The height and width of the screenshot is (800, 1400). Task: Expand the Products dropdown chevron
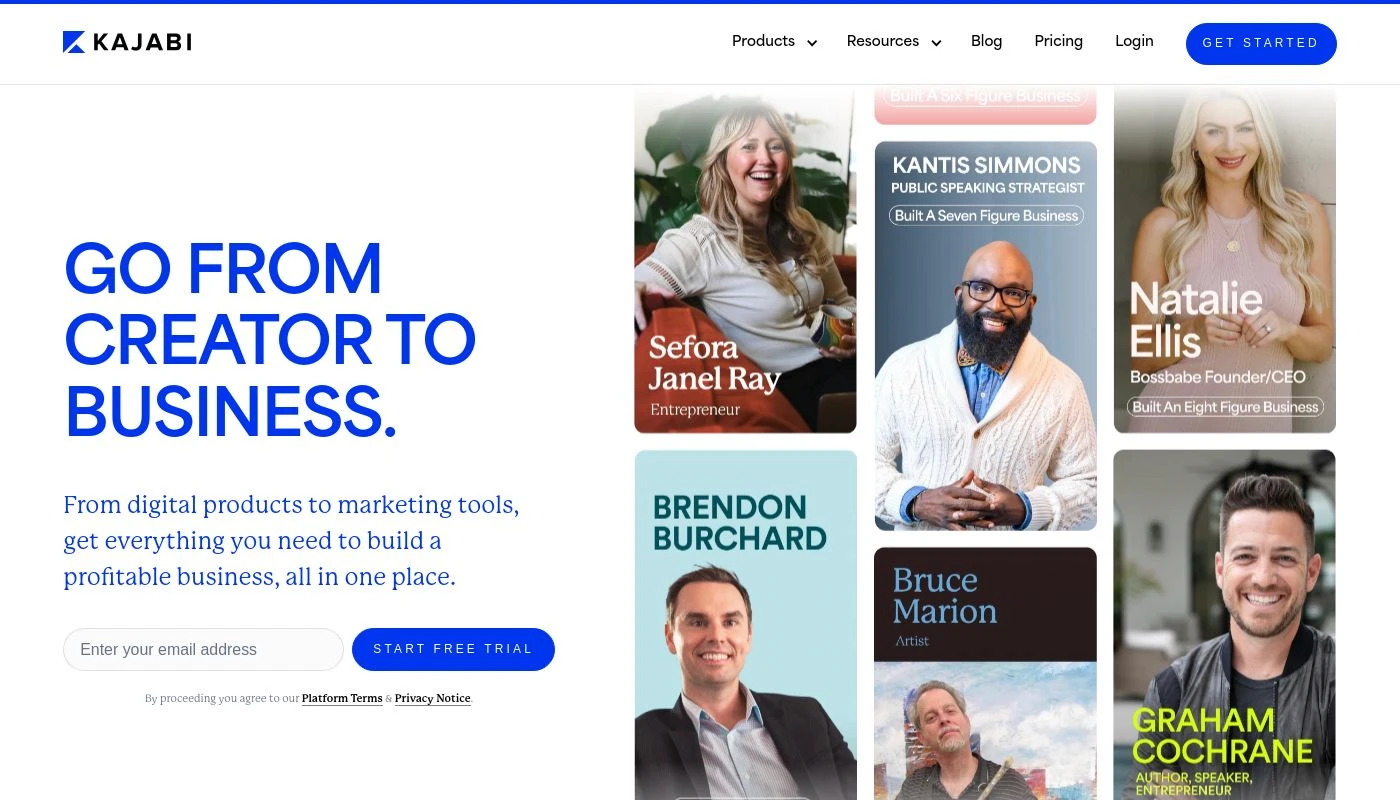[812, 43]
